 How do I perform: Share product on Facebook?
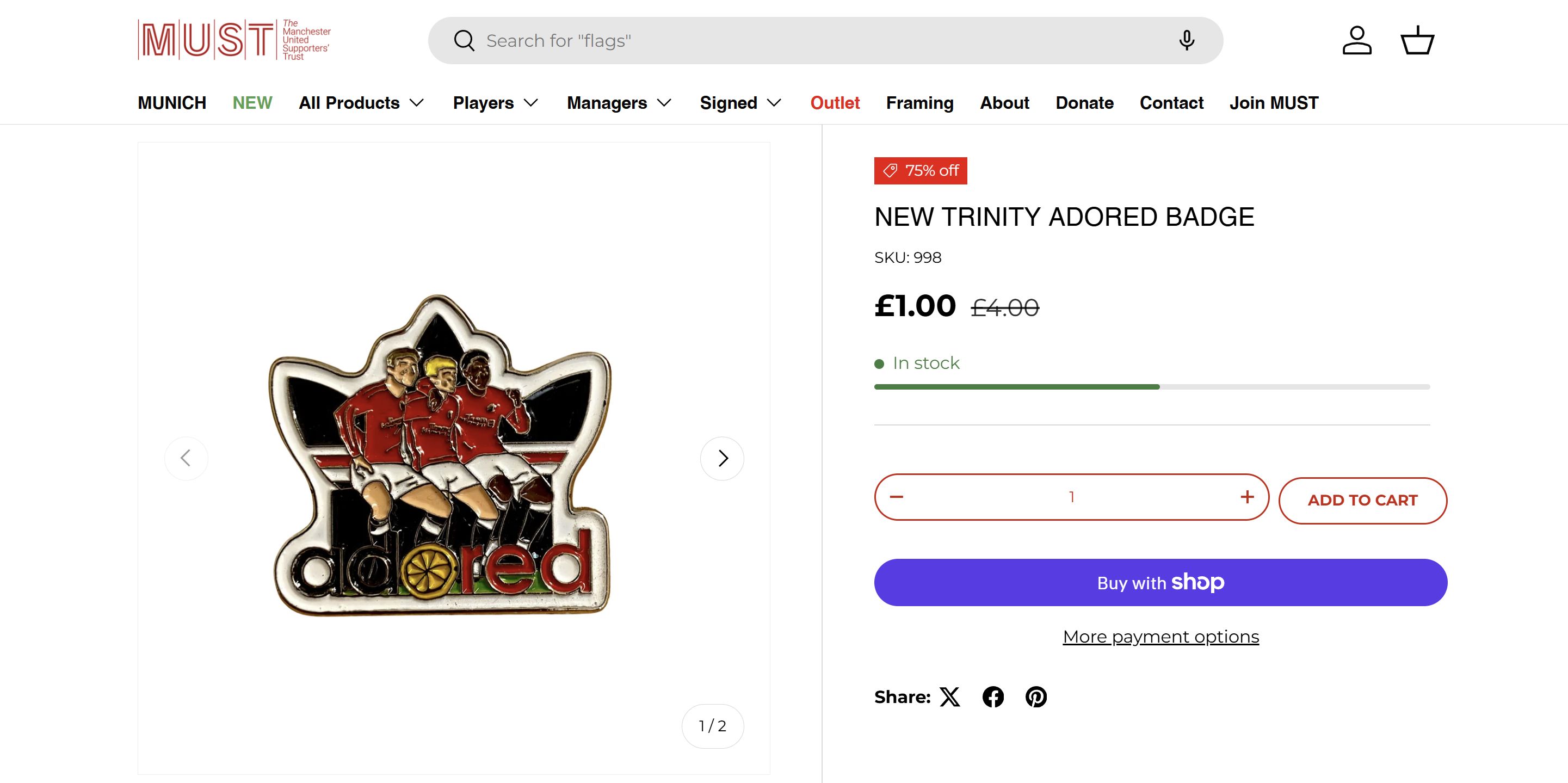tap(993, 696)
